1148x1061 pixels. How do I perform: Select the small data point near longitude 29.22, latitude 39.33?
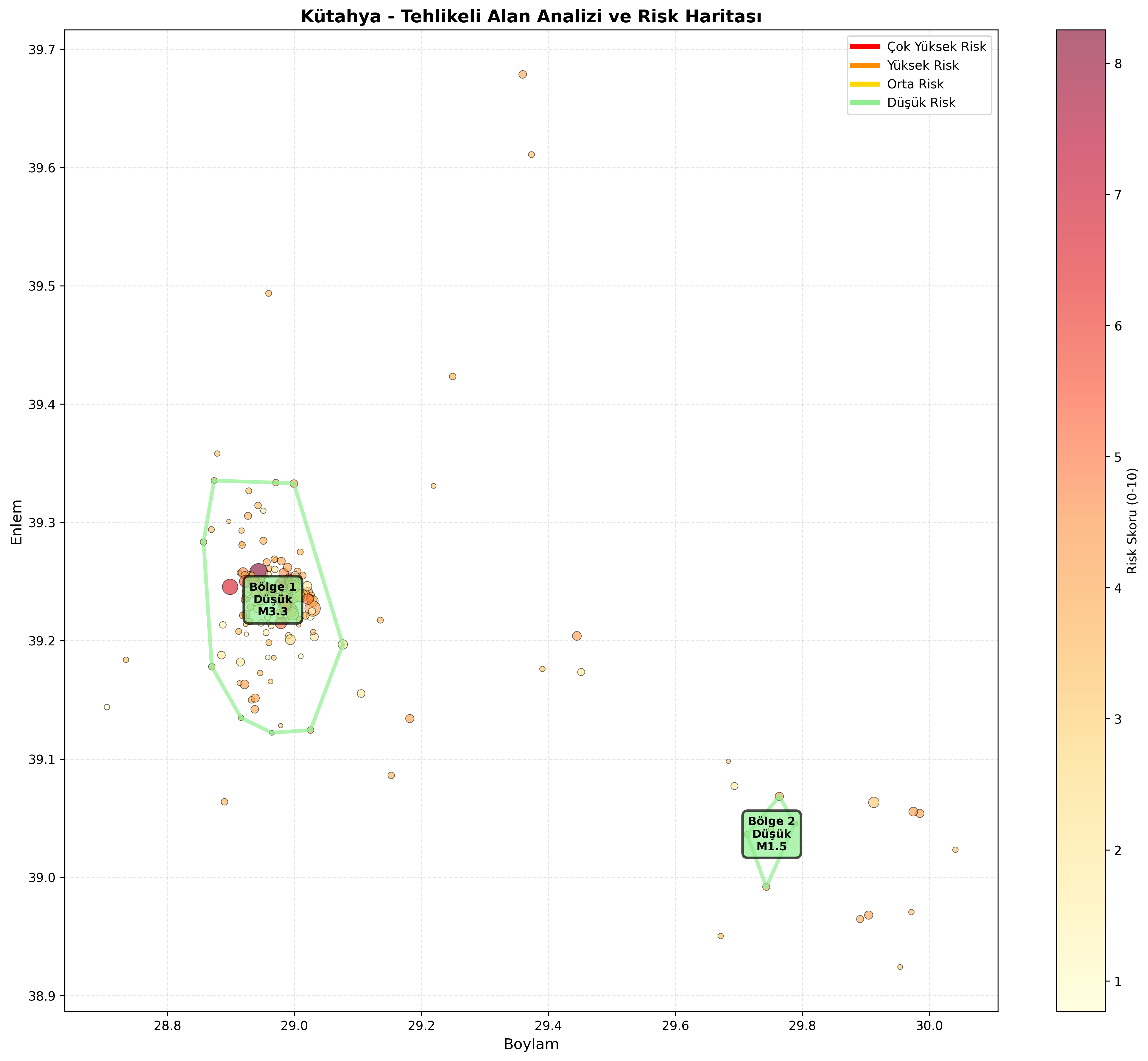tap(434, 486)
